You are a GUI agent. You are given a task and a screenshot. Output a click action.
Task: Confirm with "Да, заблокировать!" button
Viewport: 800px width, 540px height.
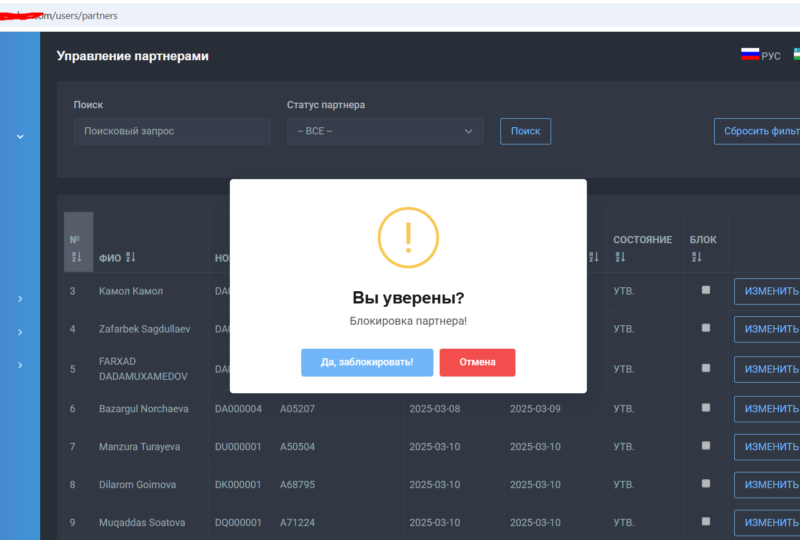point(367,362)
